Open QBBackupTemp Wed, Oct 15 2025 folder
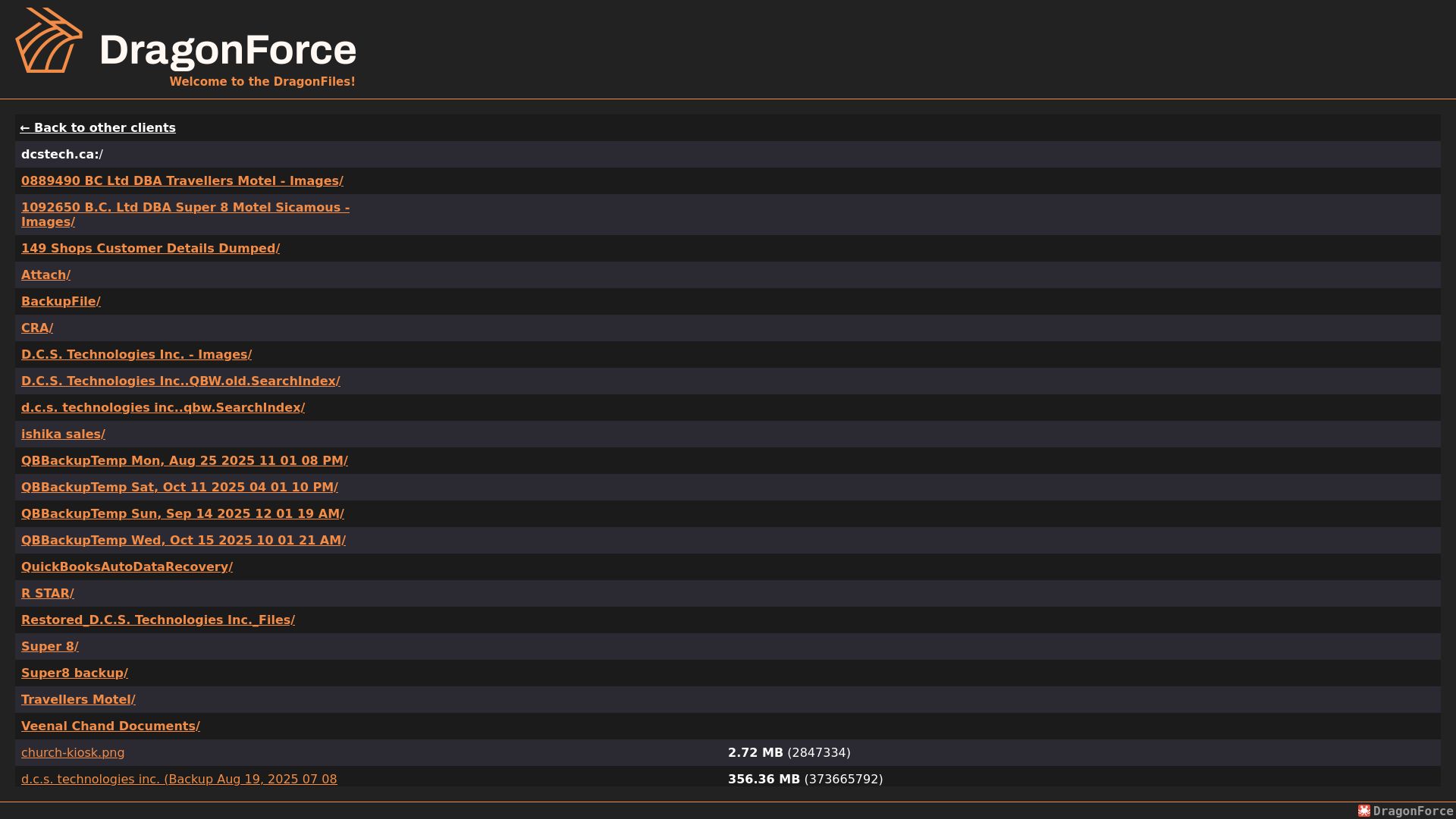Viewport: 1456px width, 819px height. pyautogui.click(x=184, y=540)
